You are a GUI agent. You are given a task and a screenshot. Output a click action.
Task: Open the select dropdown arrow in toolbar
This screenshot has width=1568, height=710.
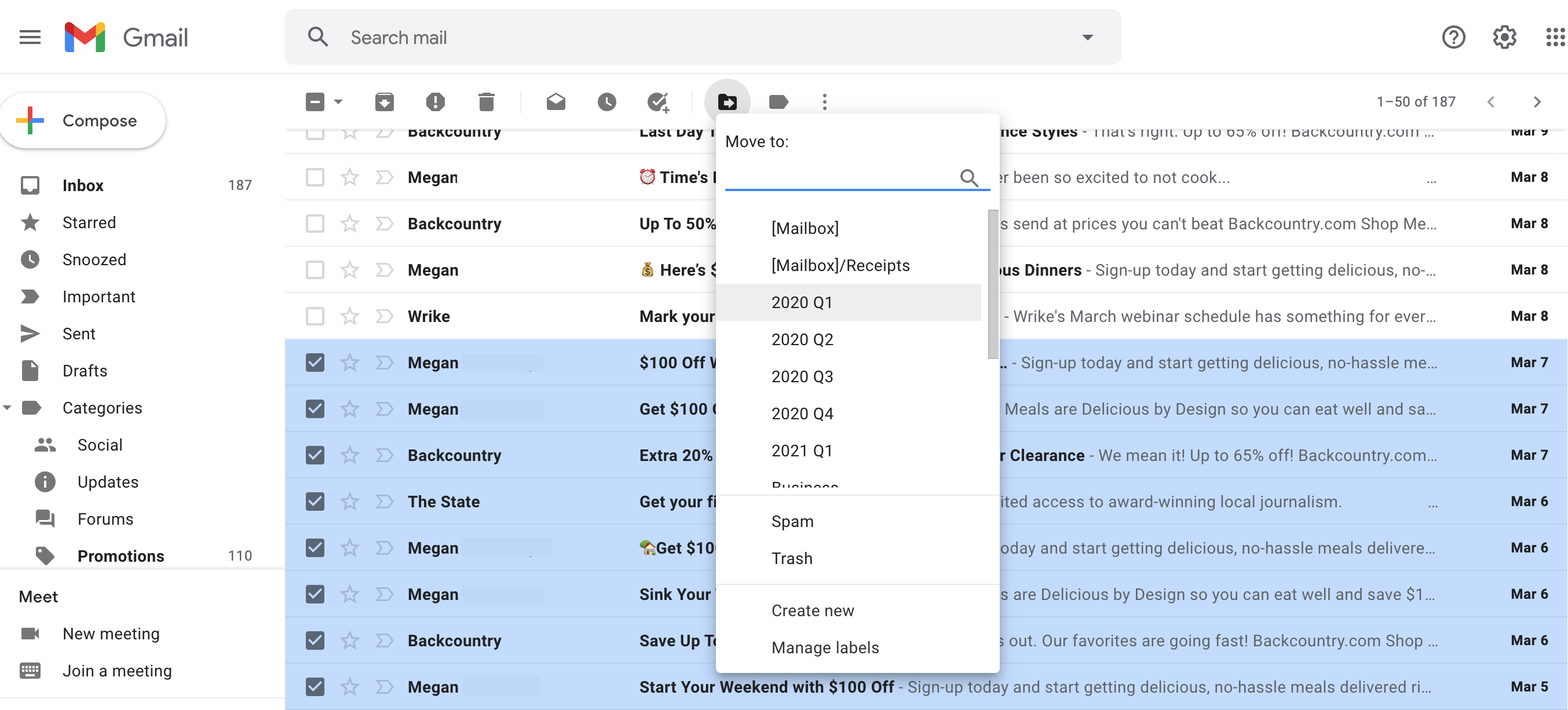(x=338, y=101)
